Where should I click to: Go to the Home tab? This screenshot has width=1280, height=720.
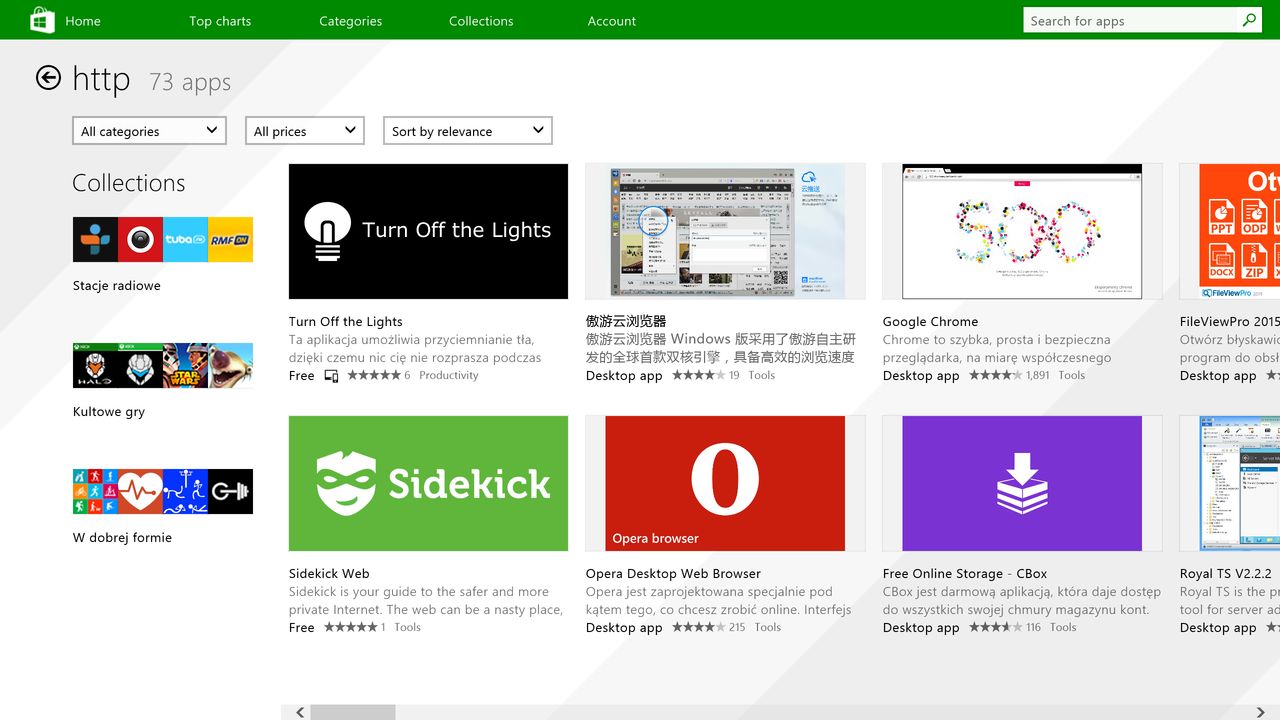(x=83, y=21)
